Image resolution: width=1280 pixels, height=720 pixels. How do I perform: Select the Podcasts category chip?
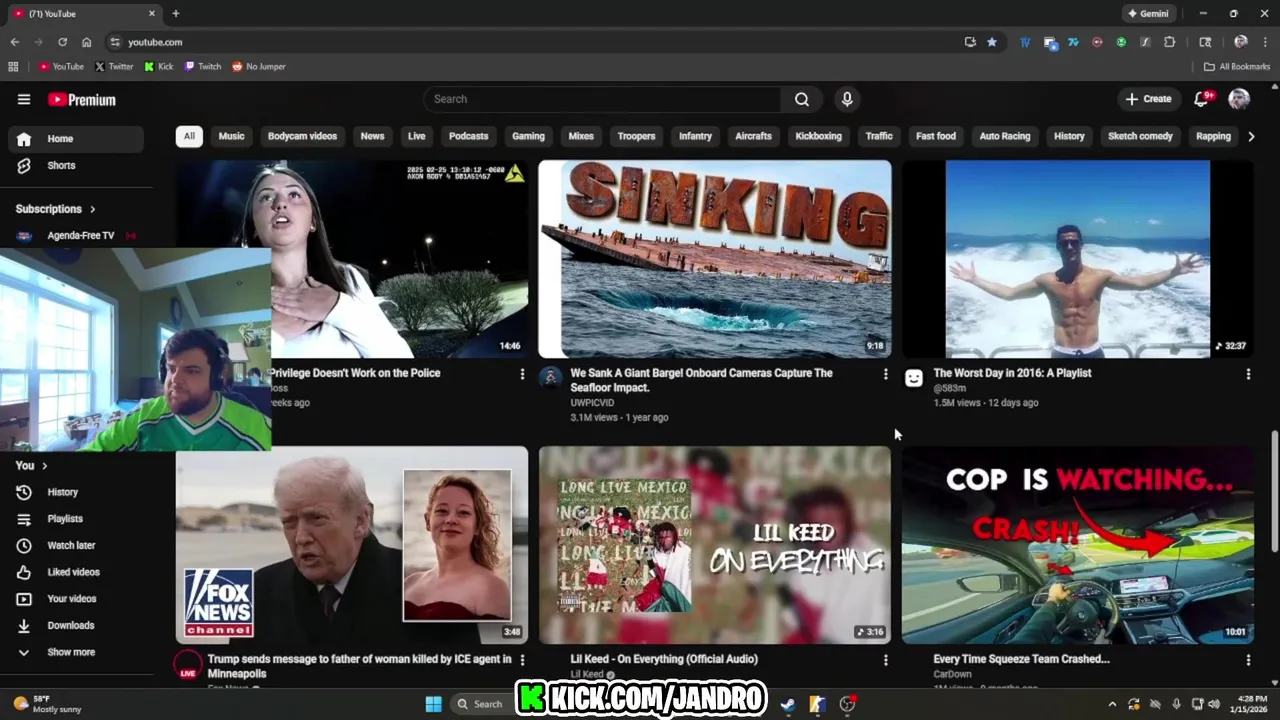click(x=468, y=136)
